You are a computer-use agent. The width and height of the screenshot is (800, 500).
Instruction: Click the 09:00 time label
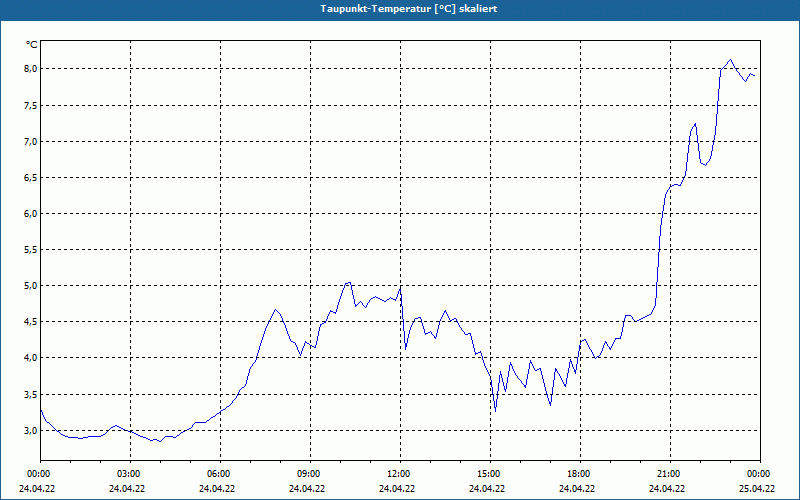(310, 474)
